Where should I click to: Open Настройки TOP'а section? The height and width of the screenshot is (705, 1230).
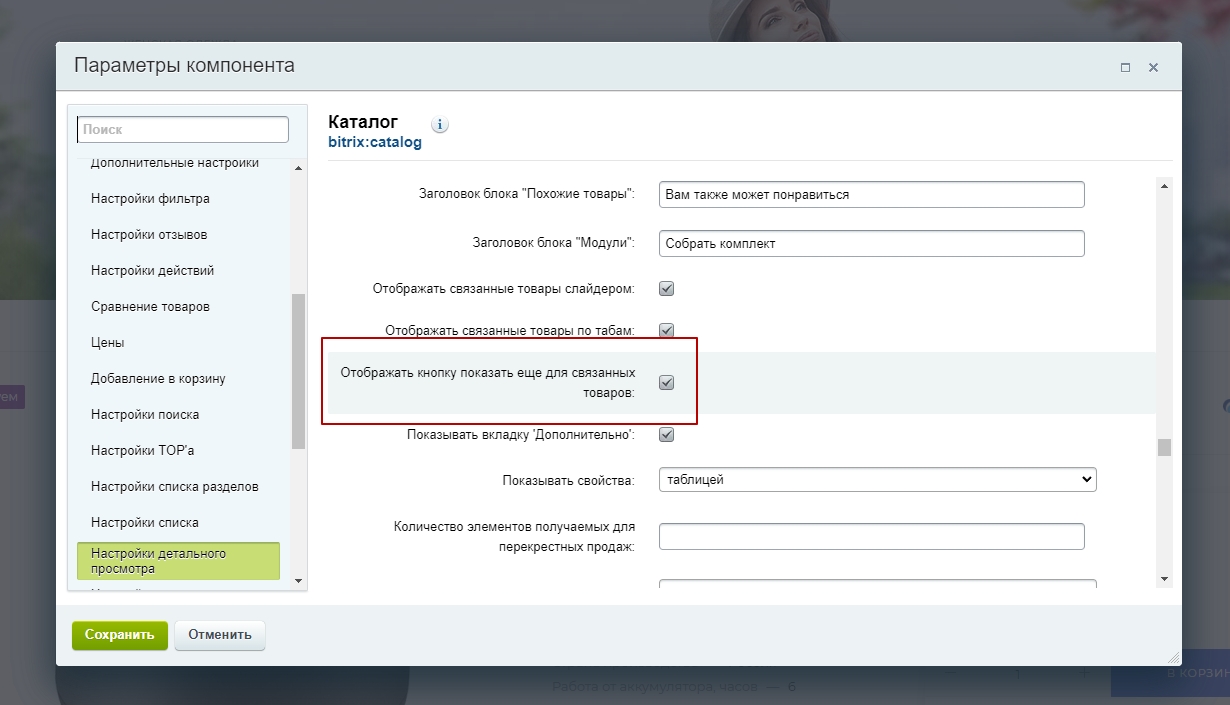[141, 451]
